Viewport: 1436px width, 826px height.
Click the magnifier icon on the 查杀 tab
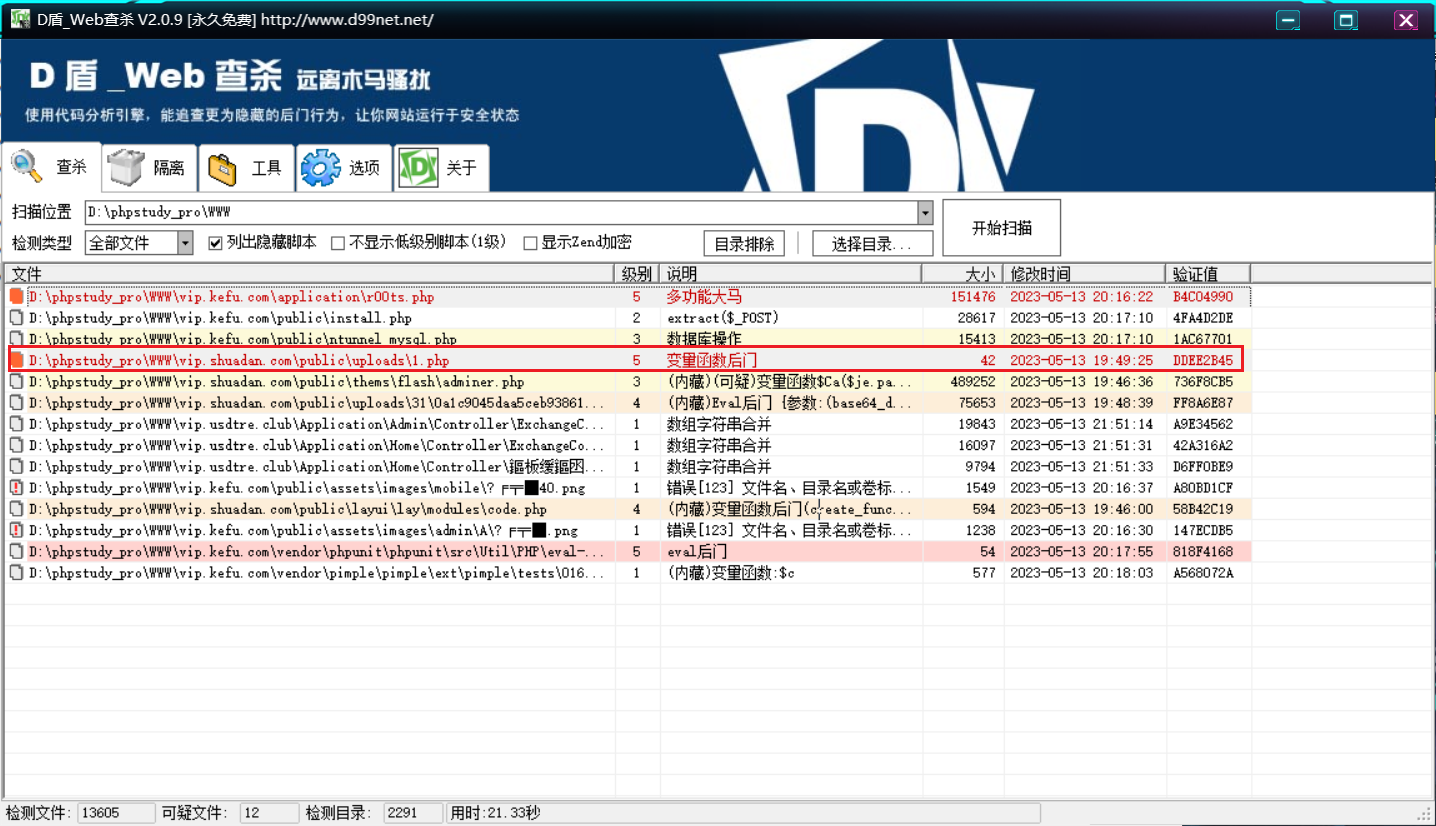click(x=27, y=167)
